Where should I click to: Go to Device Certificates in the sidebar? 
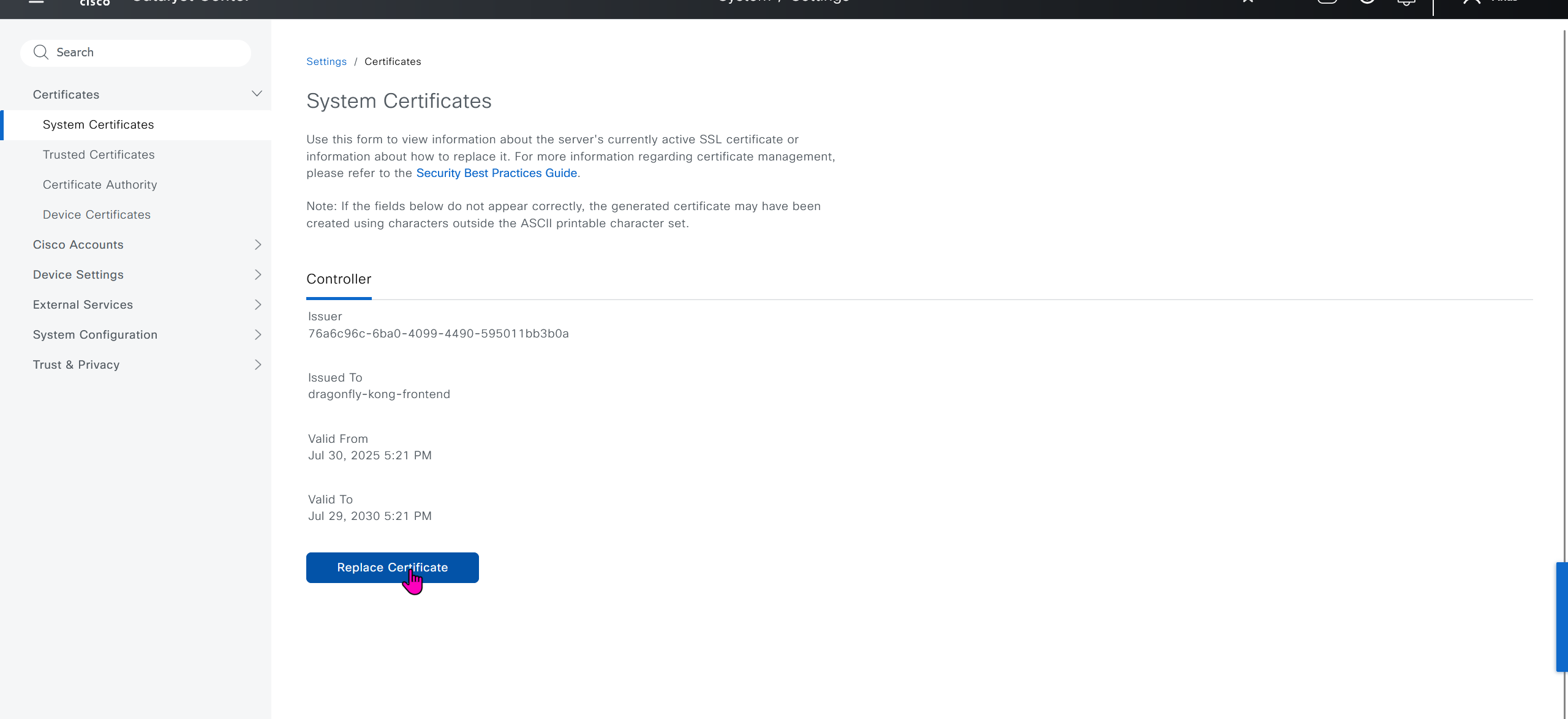tap(97, 214)
